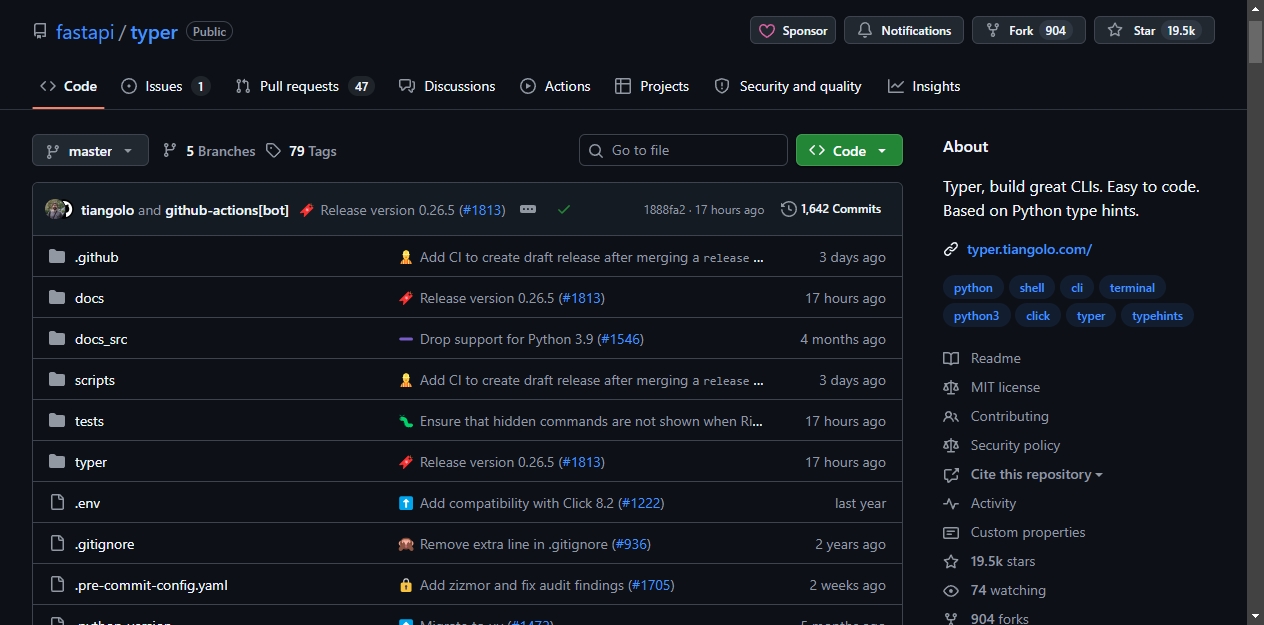Click the tiangolo avatar in the commit header
This screenshot has height=625, width=1264.
click(54, 209)
